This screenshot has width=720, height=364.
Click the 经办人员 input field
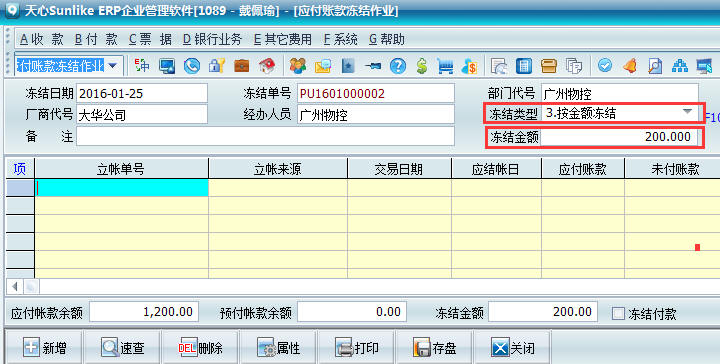[x=376, y=115]
